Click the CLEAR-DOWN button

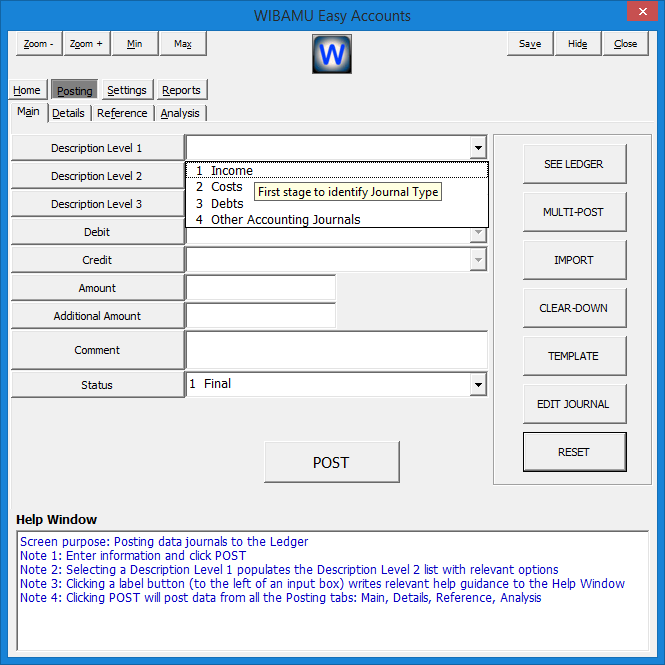click(574, 308)
